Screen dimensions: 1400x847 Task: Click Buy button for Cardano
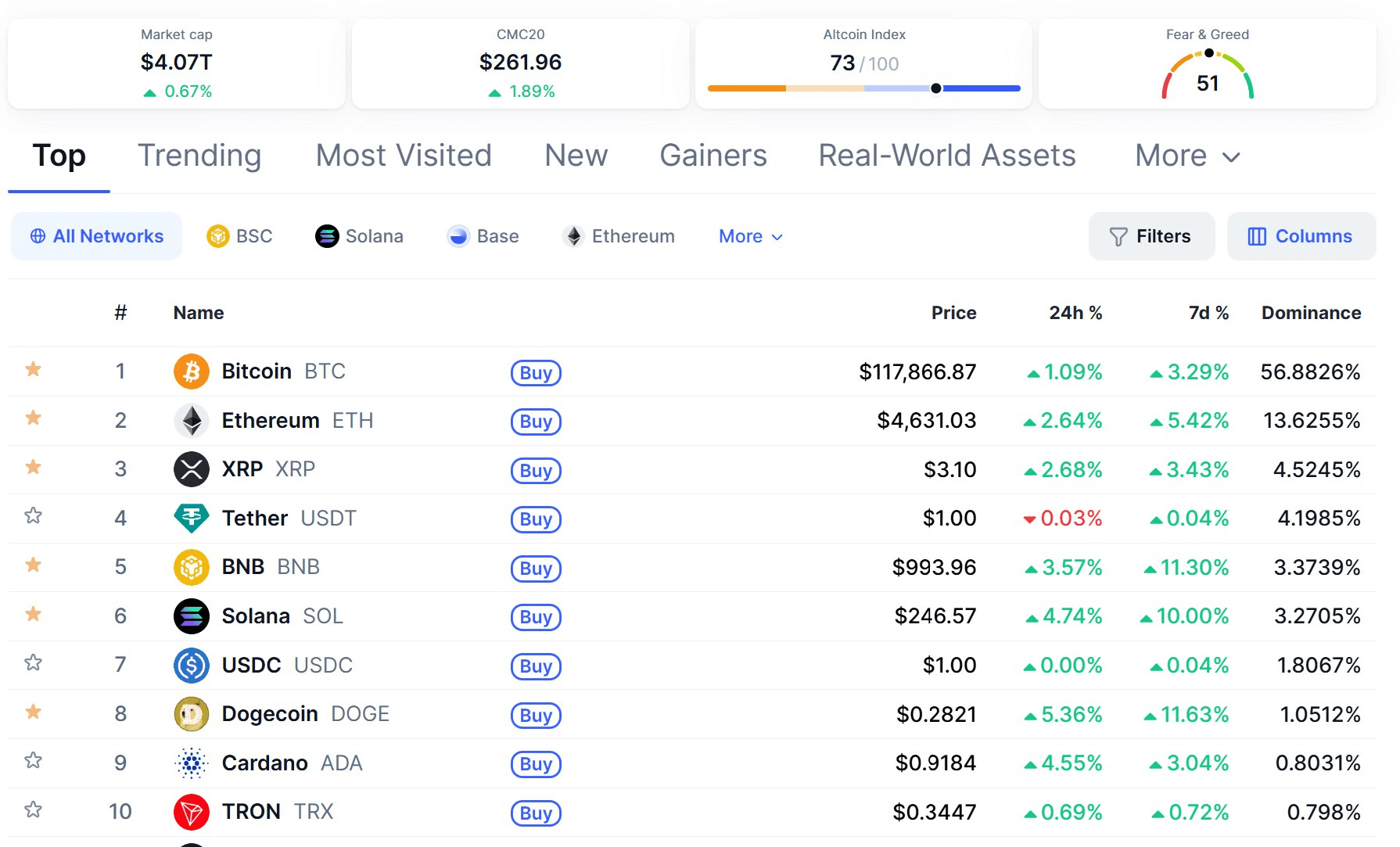pyautogui.click(x=536, y=764)
